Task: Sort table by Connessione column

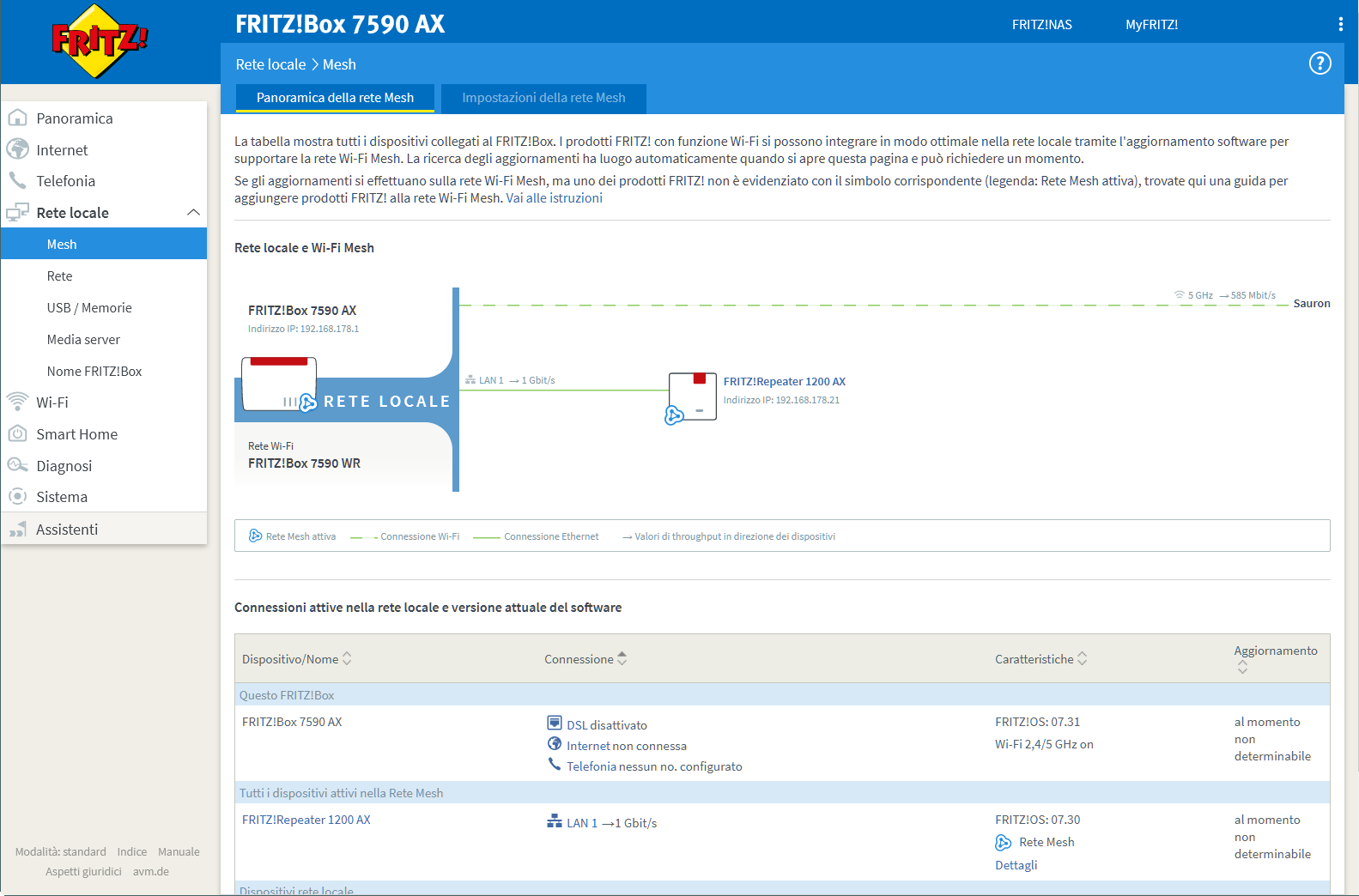Action: coord(622,659)
